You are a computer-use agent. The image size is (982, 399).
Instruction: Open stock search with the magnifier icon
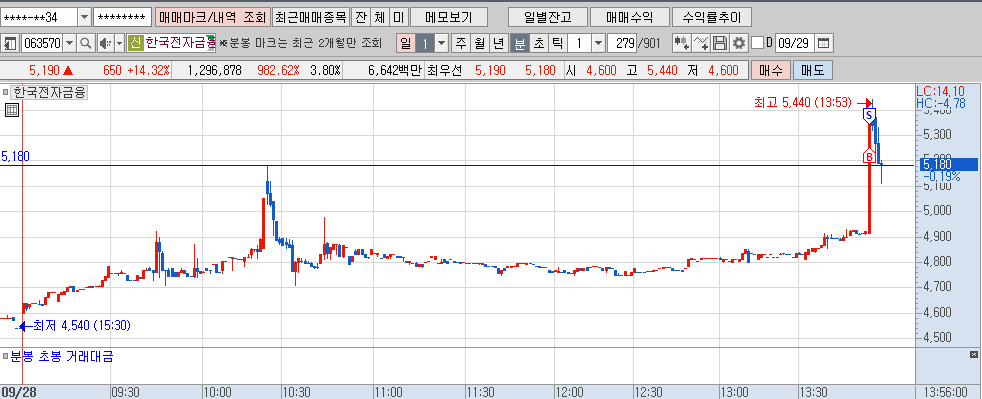[x=85, y=43]
